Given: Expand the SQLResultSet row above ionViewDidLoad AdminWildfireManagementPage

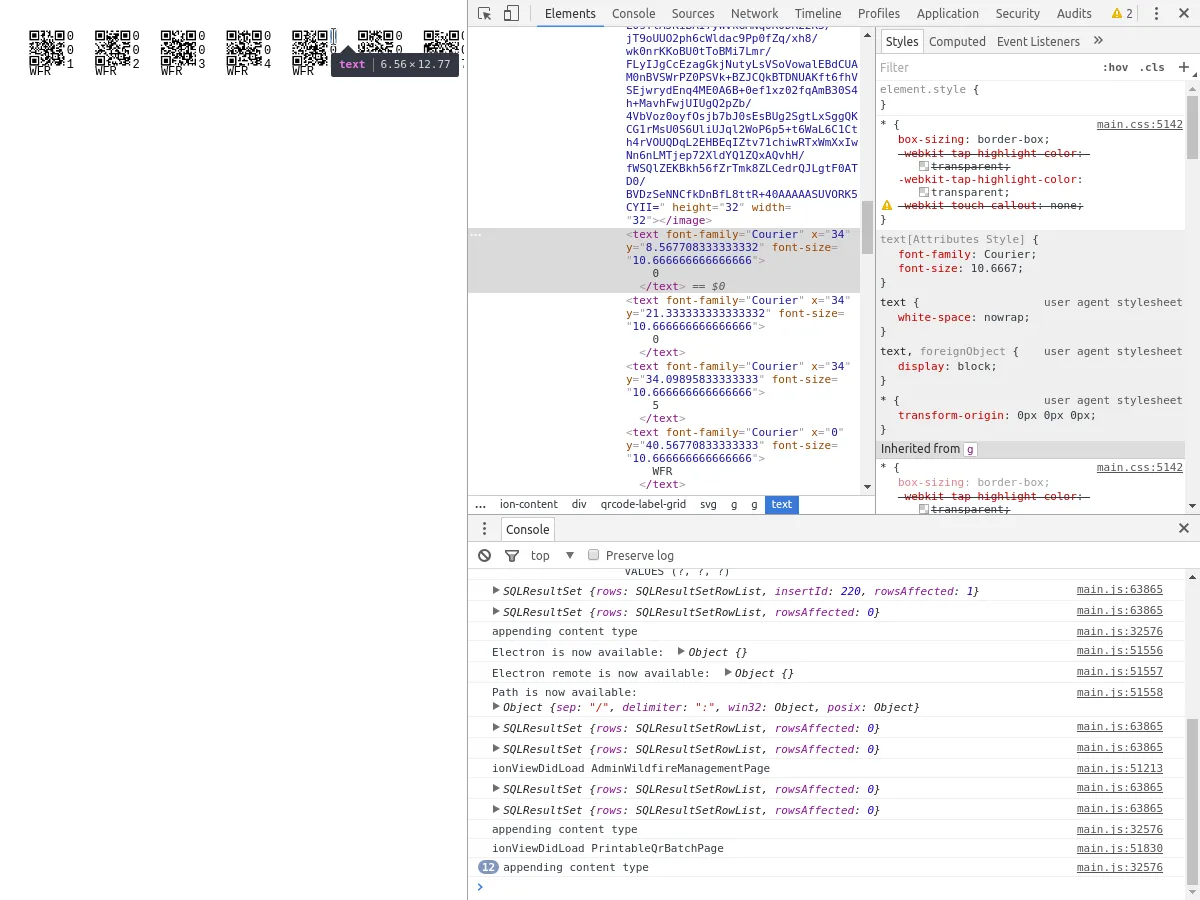Looking at the screenshot, I should 496,748.
